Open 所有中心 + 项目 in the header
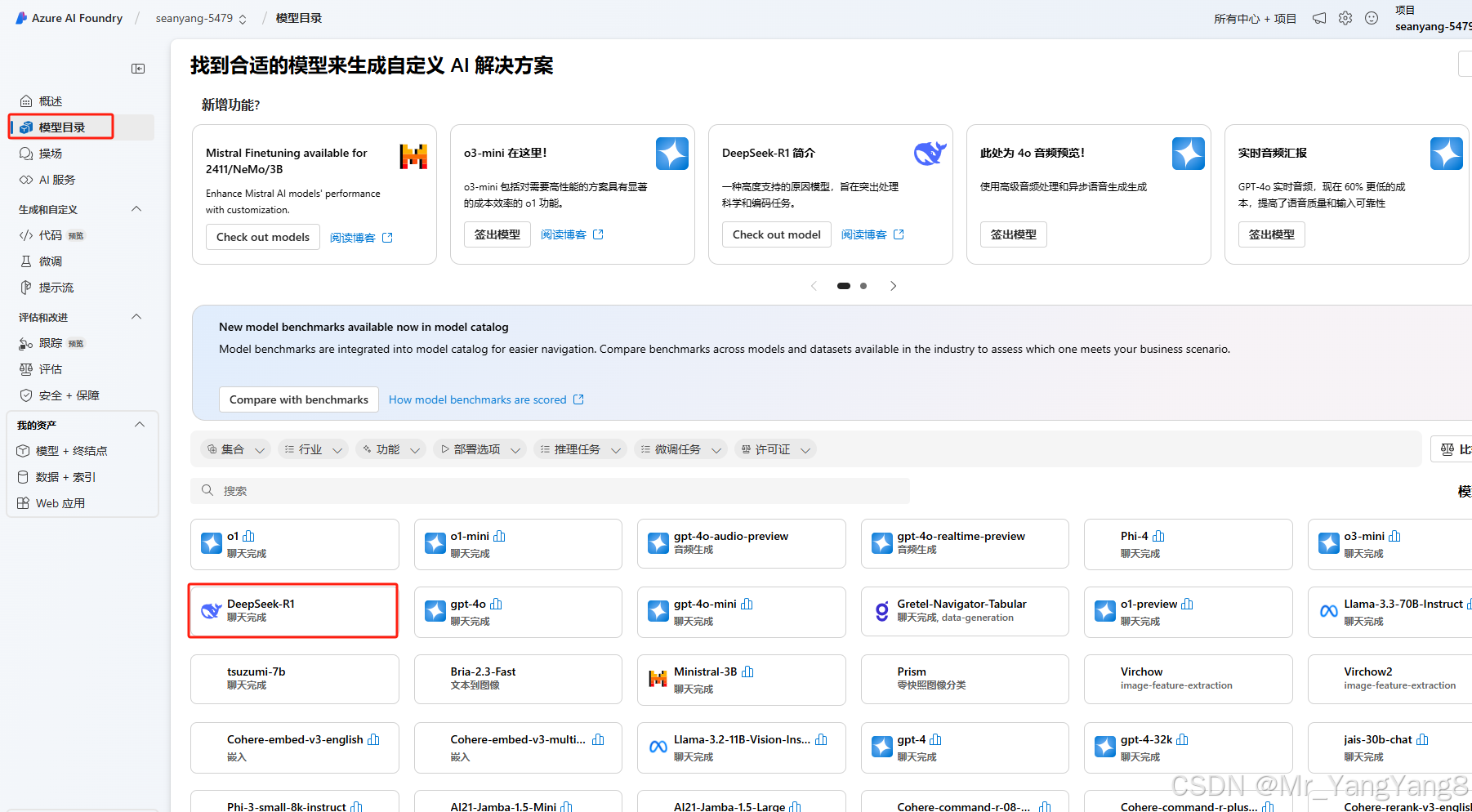1472x812 pixels. tap(1255, 19)
